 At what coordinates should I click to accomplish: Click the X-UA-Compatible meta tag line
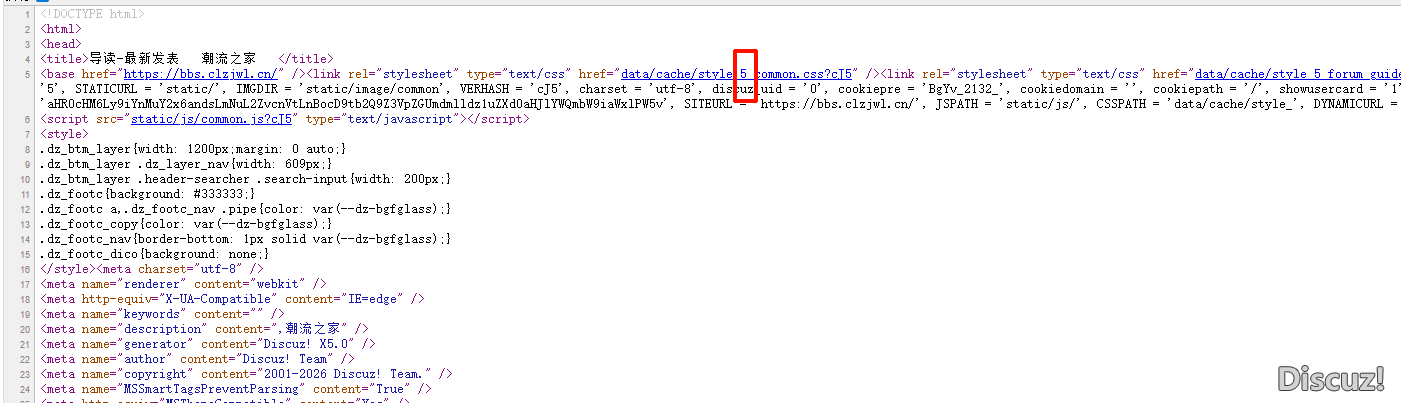coord(232,299)
